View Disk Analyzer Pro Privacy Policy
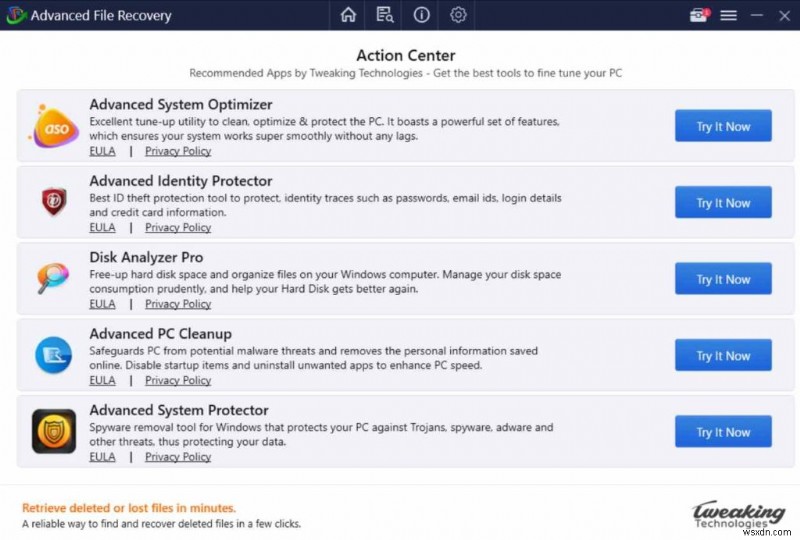 (178, 304)
